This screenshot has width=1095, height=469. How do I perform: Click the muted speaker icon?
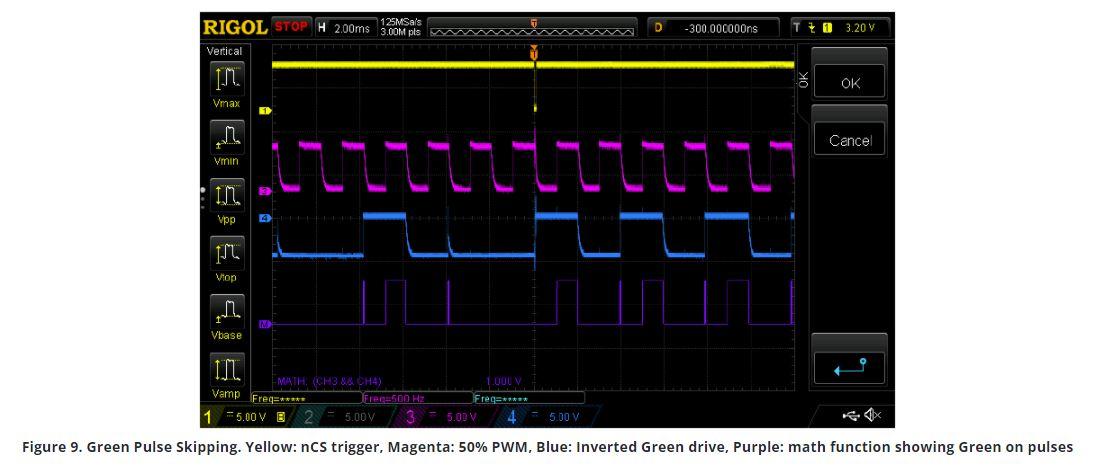pos(873,416)
